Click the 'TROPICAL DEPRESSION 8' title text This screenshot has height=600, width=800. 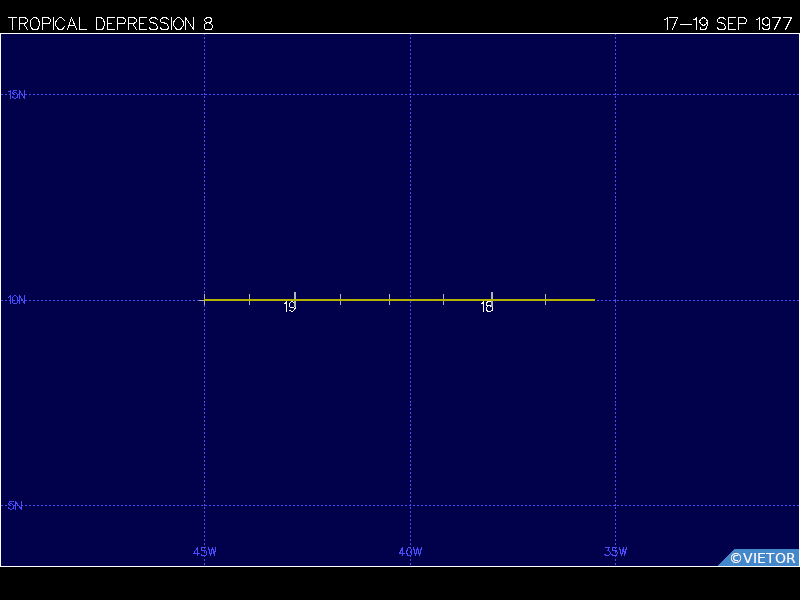coord(111,24)
